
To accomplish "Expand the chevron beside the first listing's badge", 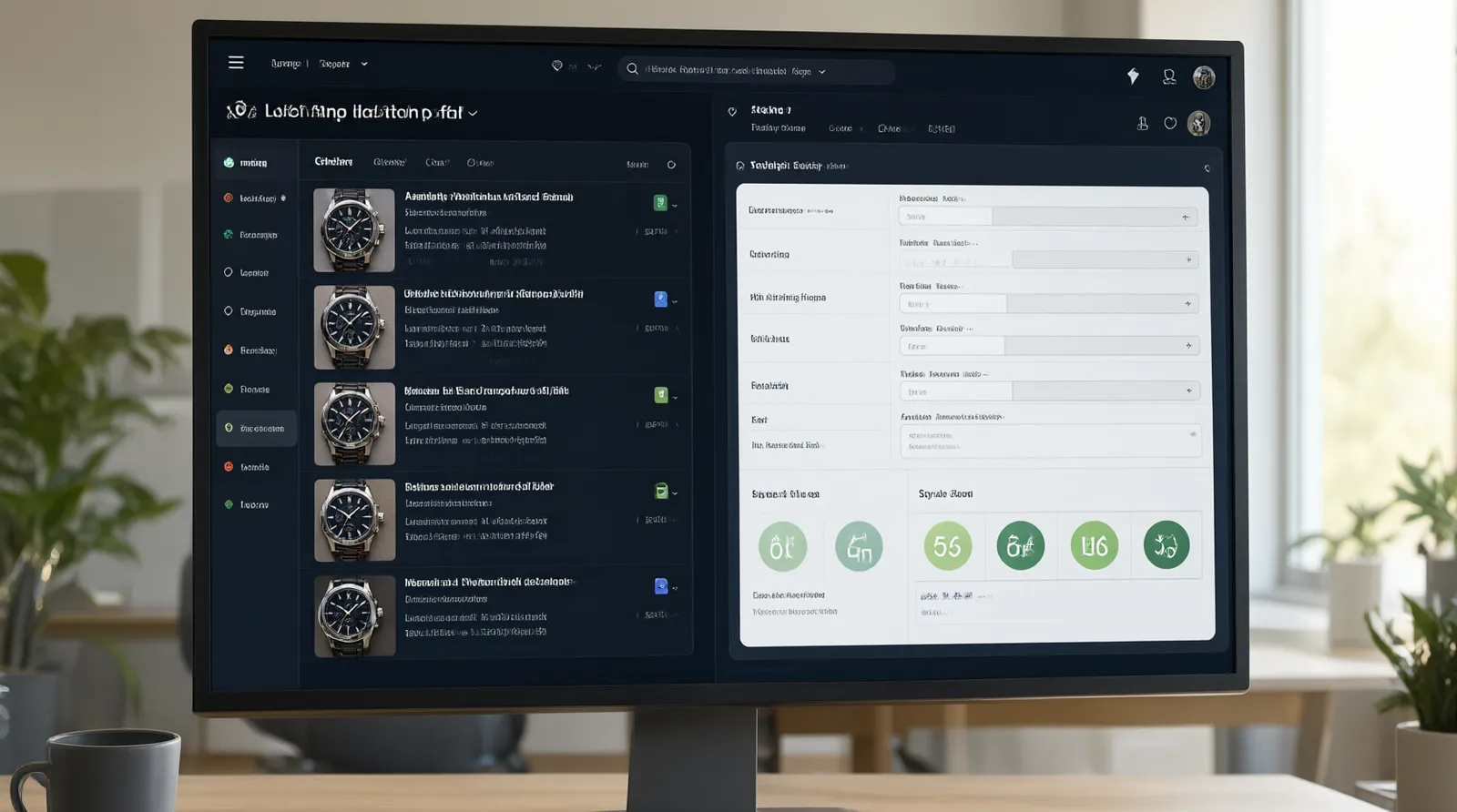I will pos(675,206).
